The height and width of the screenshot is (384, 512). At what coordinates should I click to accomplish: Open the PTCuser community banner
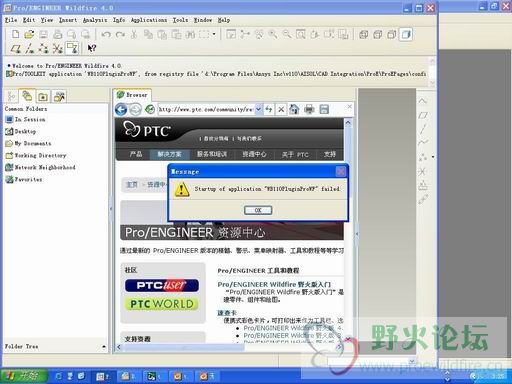point(162,285)
